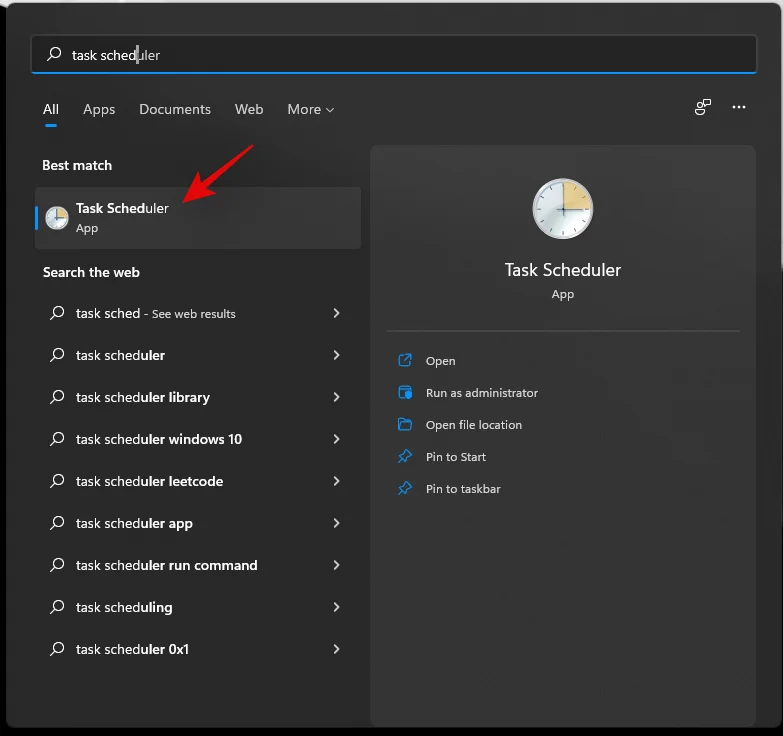Expand the 'task scheduler windows 10' chevron
The image size is (783, 736).
coord(336,439)
